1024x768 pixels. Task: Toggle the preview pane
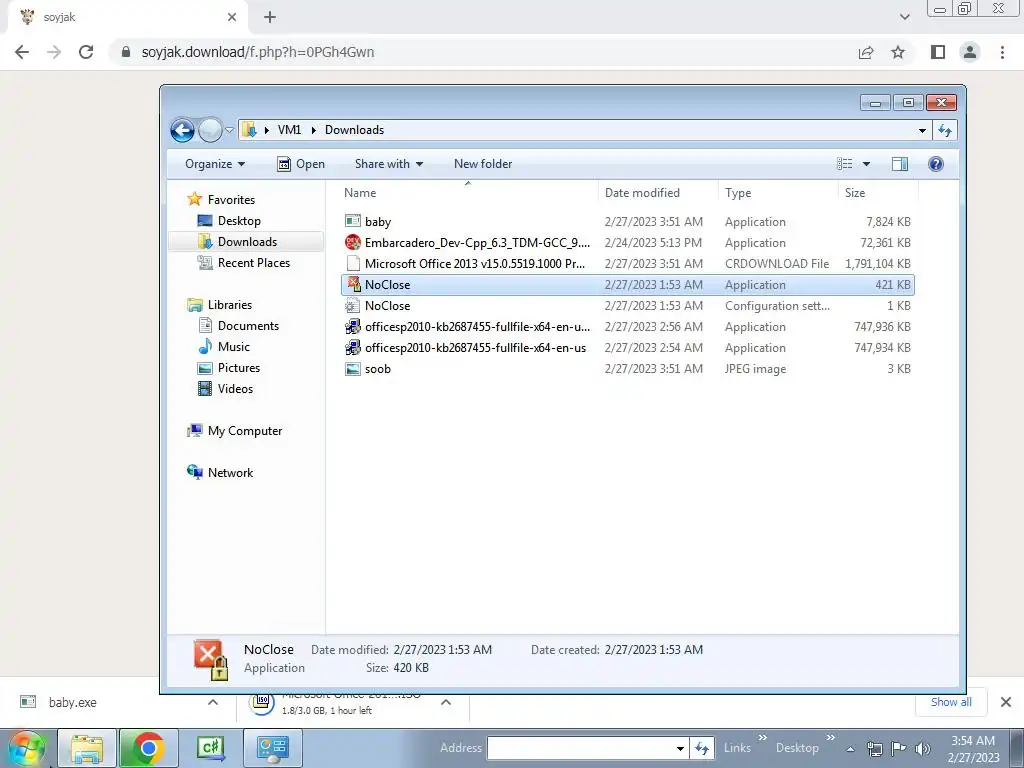tap(900, 164)
